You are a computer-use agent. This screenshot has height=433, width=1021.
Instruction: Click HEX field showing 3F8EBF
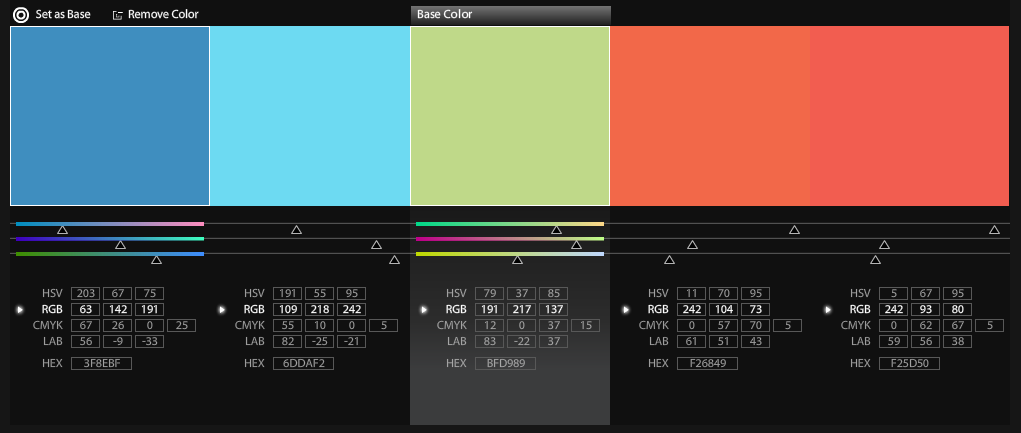pos(101,363)
